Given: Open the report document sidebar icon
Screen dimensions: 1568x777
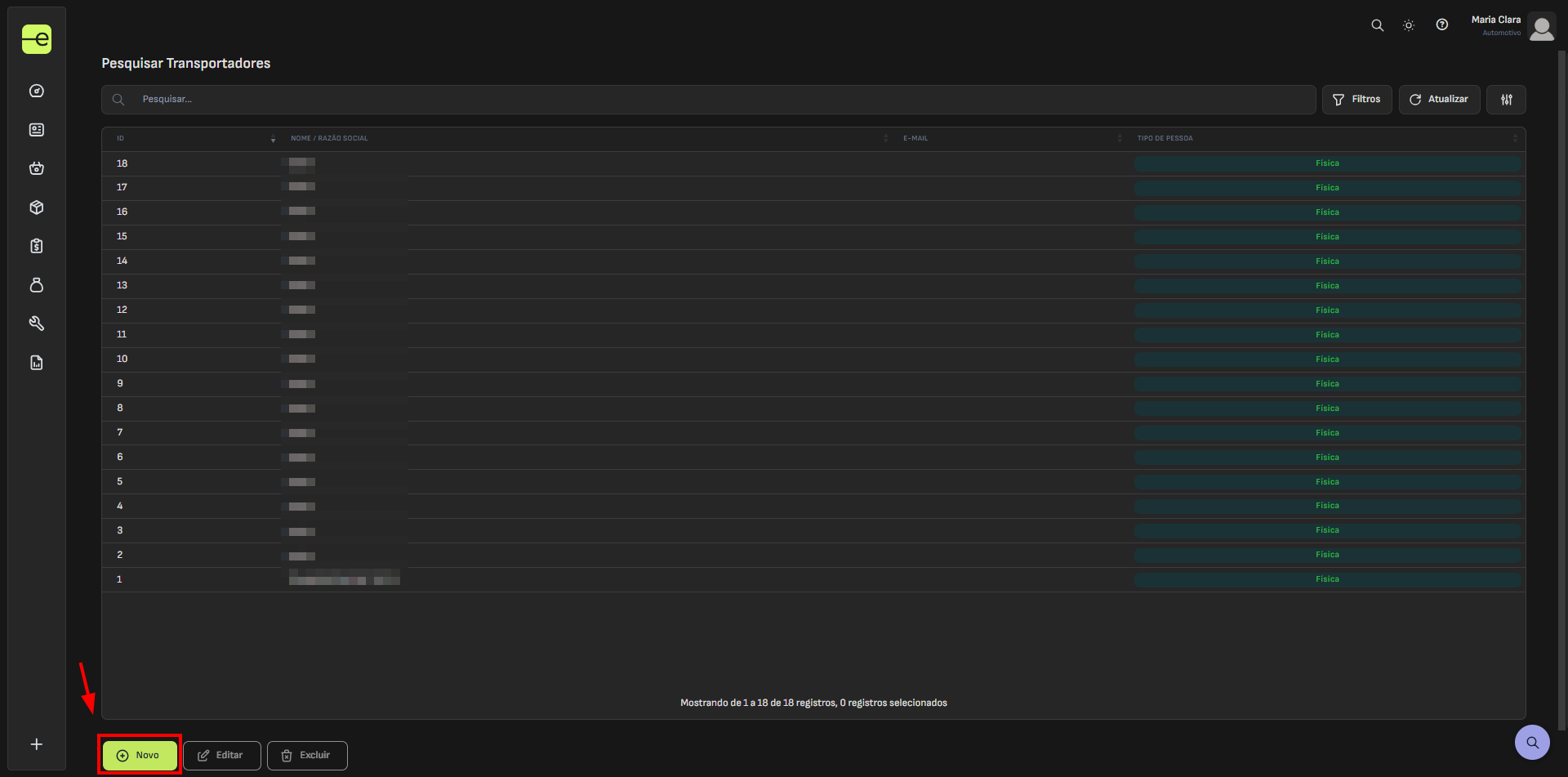Looking at the screenshot, I should 37,363.
